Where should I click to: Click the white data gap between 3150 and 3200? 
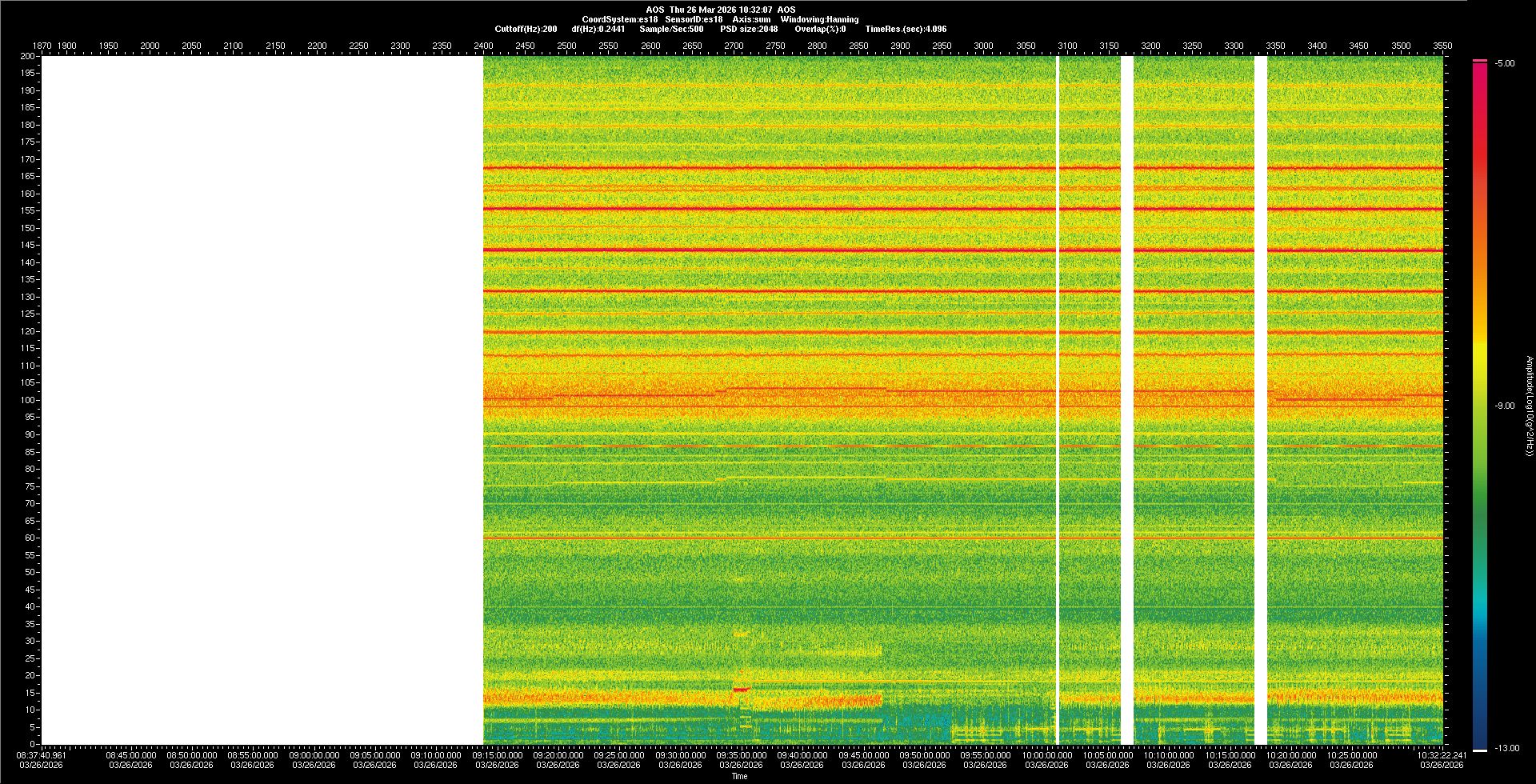(x=1127, y=400)
